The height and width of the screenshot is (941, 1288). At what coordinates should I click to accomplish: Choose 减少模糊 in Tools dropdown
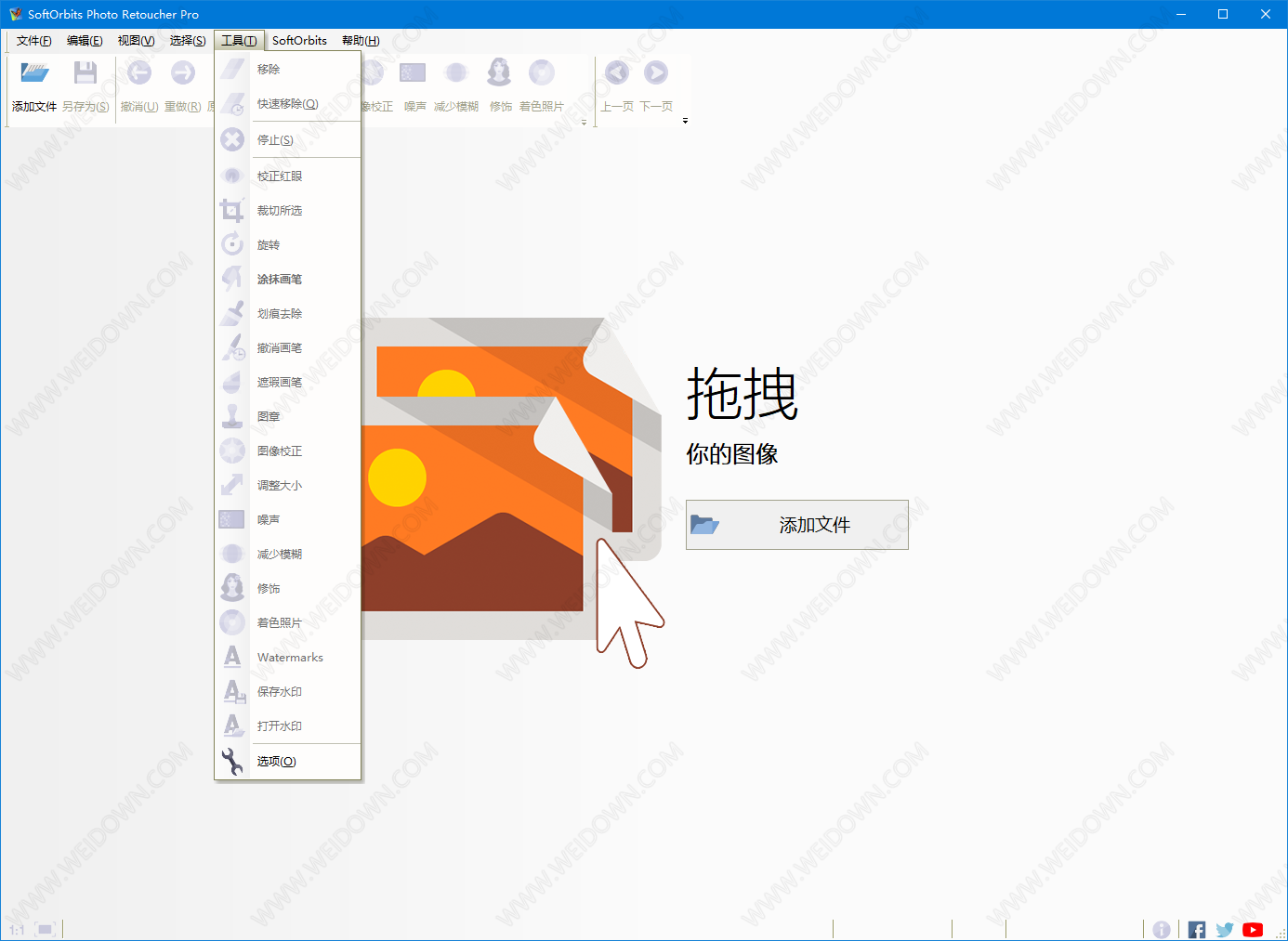tap(288, 555)
